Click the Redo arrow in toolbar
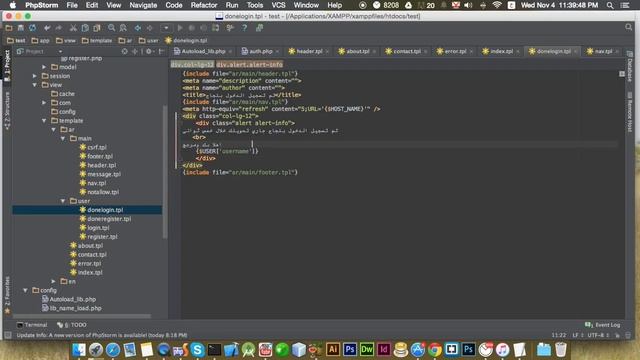 click(58, 28)
